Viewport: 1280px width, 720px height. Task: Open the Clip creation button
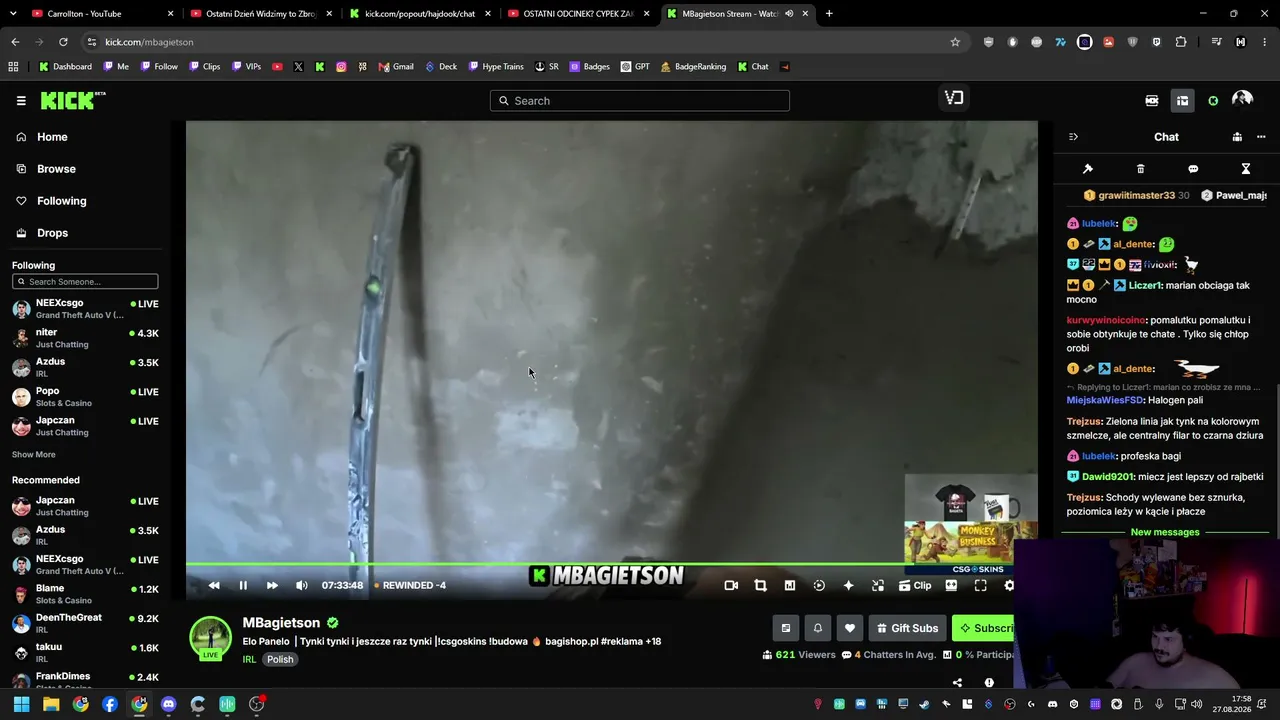[915, 586]
